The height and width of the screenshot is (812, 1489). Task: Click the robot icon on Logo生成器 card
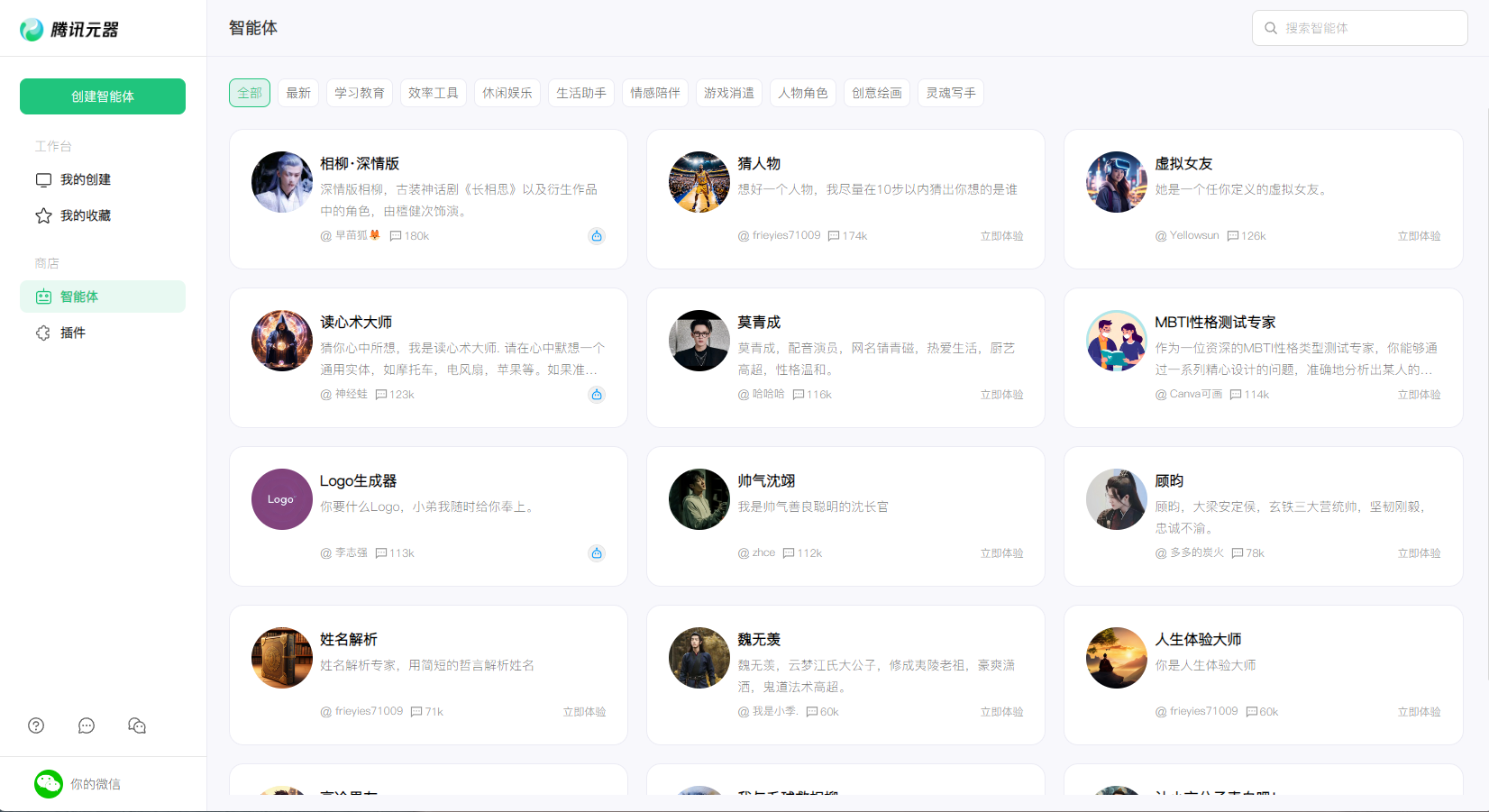[x=597, y=553]
